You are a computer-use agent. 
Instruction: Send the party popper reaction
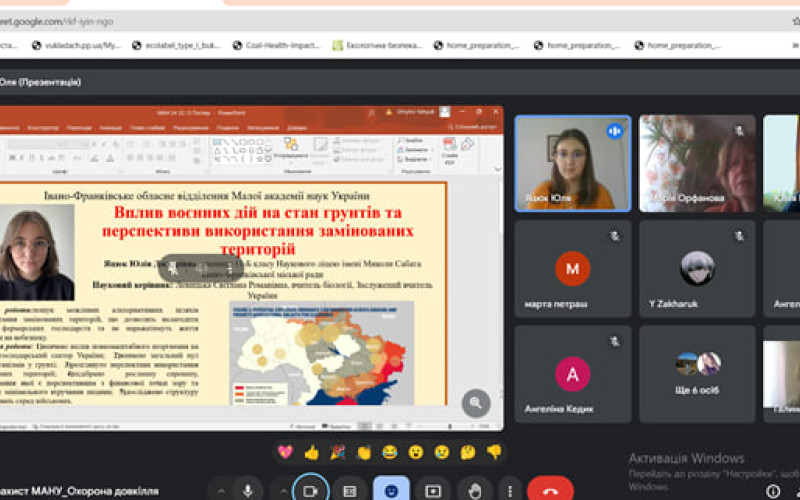pos(337,452)
